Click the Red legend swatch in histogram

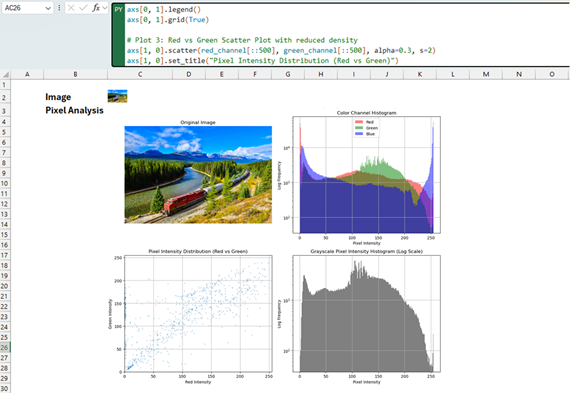(359, 122)
